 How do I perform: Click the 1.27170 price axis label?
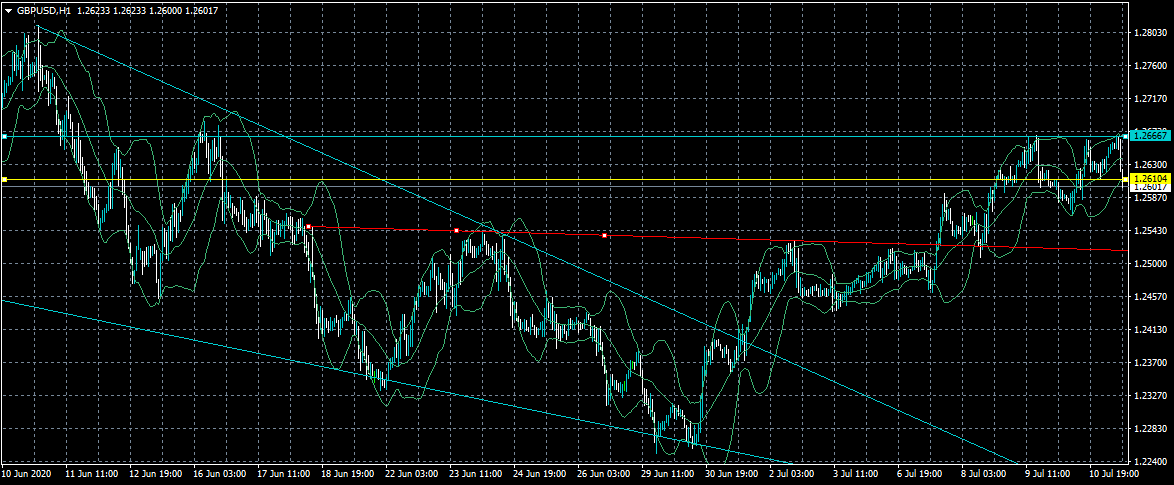[x=1150, y=99]
